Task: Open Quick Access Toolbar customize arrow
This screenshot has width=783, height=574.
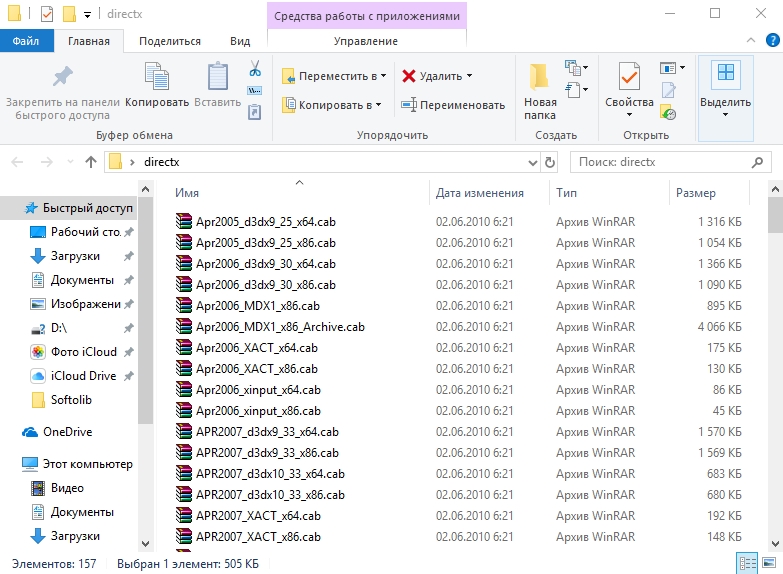Action: click(x=87, y=15)
